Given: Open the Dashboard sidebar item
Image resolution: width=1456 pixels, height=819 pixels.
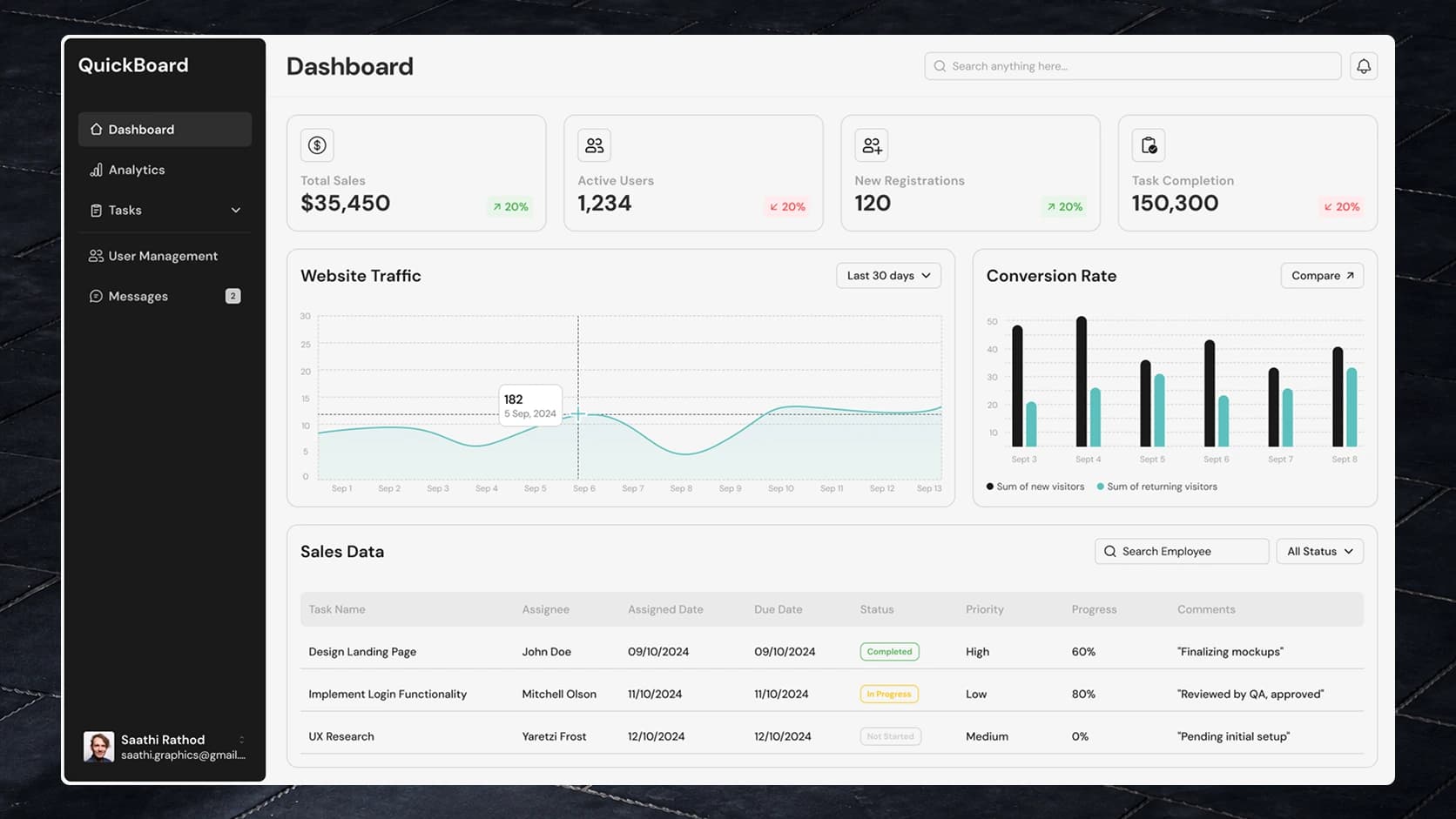Looking at the screenshot, I should coord(165,129).
